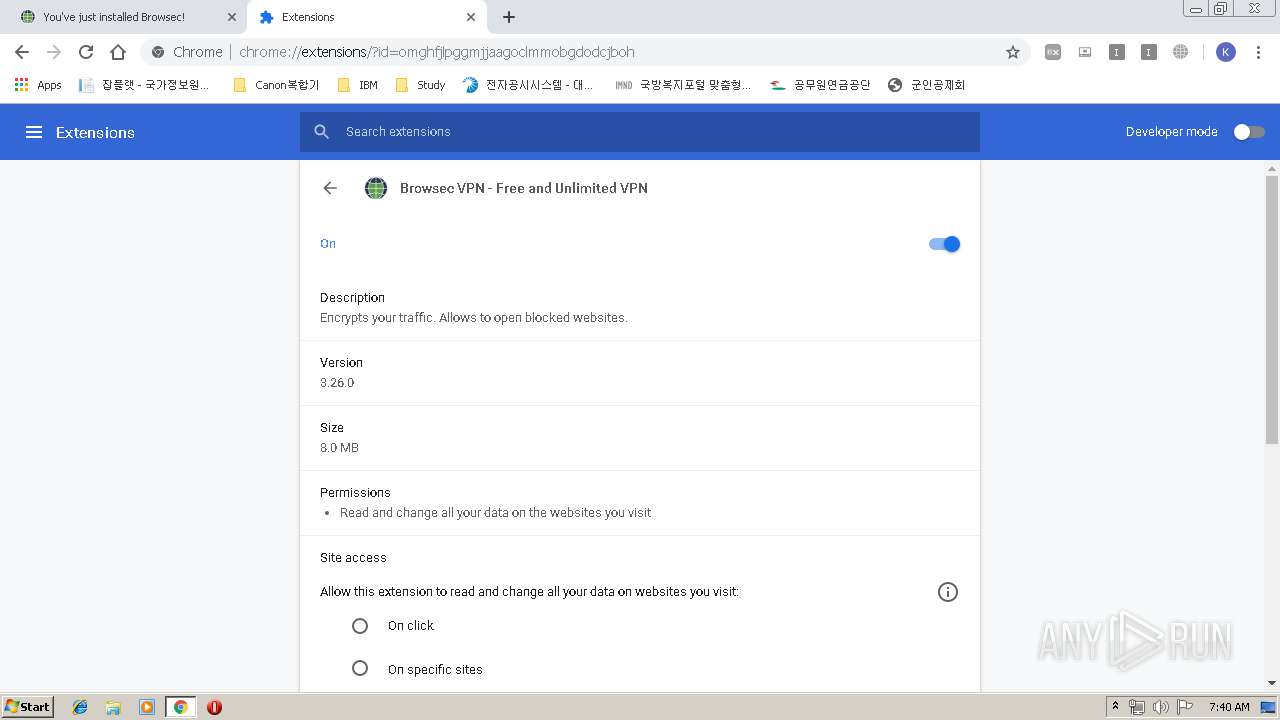Screen dimensions: 1280x720
Task: Click the 7:40 AM clock
Action: [1229, 707]
